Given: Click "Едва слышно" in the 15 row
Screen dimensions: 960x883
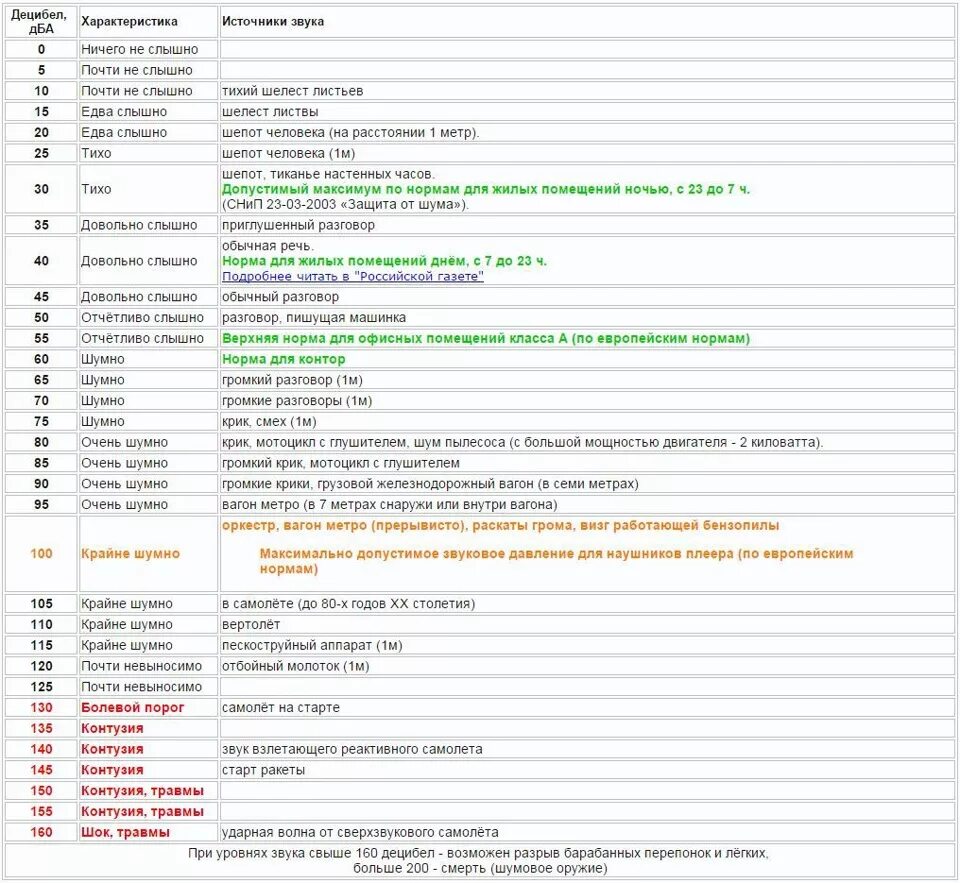Looking at the screenshot, I should pyautogui.click(x=148, y=111).
